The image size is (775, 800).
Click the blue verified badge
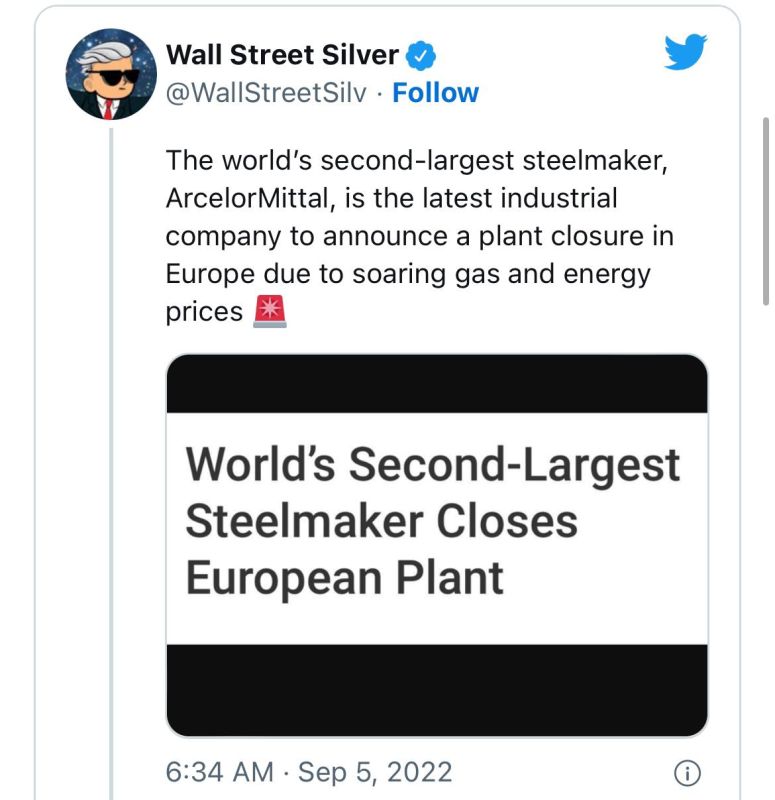420,57
